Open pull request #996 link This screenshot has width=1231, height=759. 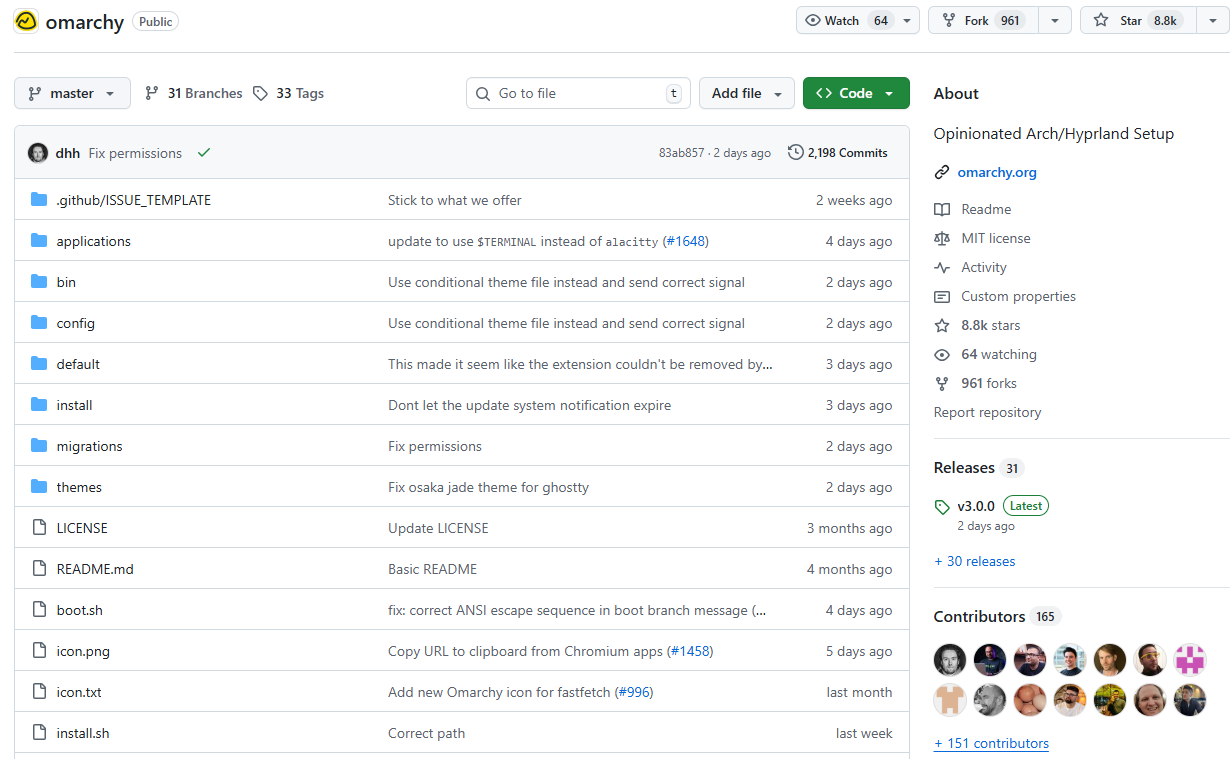[x=634, y=692]
